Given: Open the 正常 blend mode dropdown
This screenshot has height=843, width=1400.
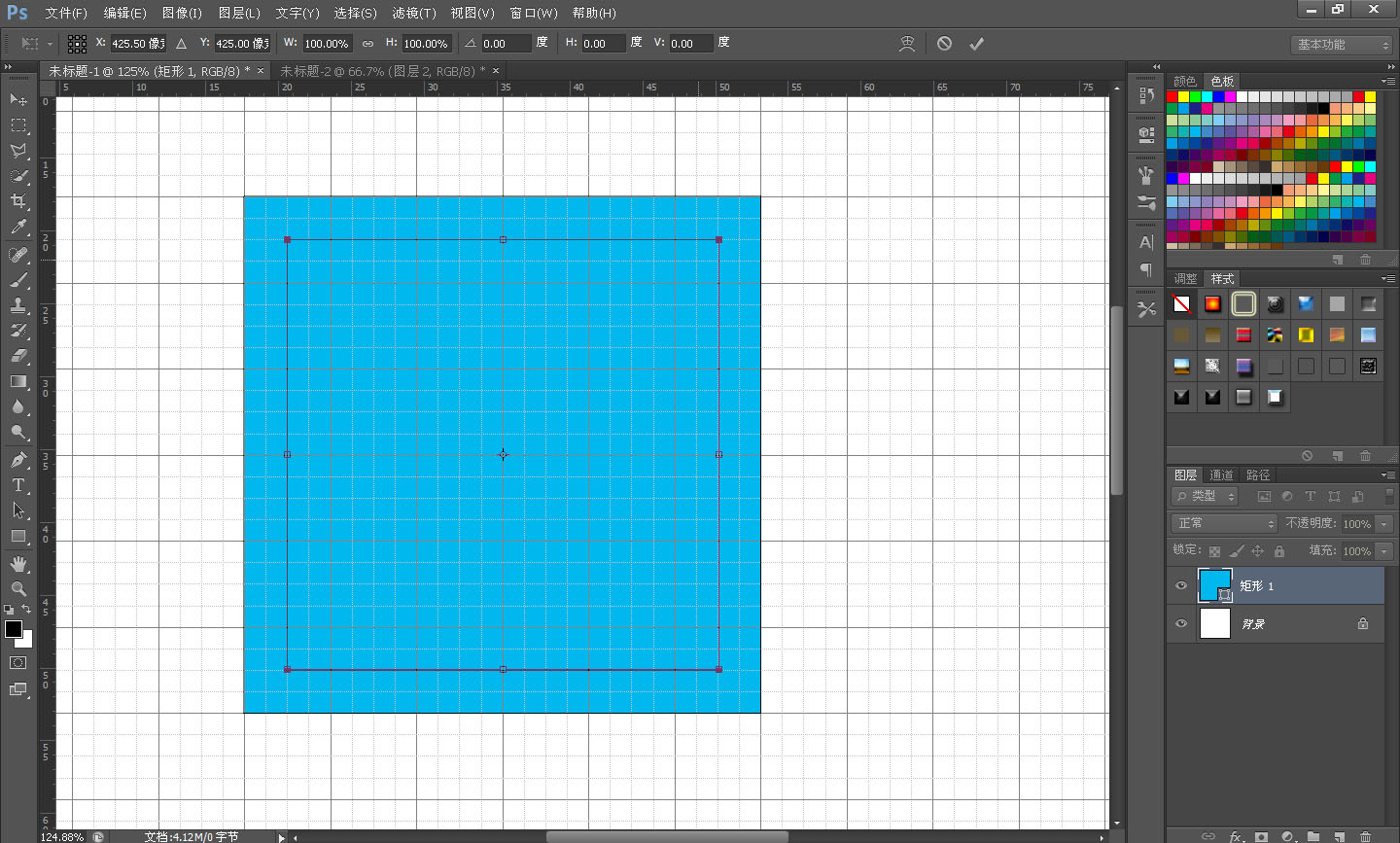Looking at the screenshot, I should click(x=1223, y=523).
